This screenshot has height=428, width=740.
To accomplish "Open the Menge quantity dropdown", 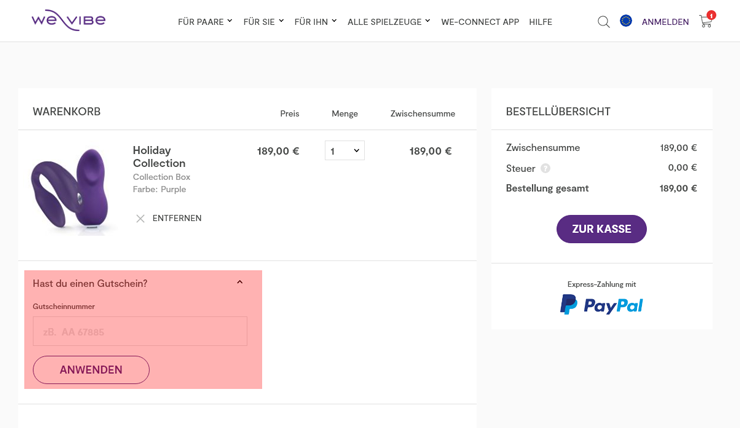I will tap(345, 151).
